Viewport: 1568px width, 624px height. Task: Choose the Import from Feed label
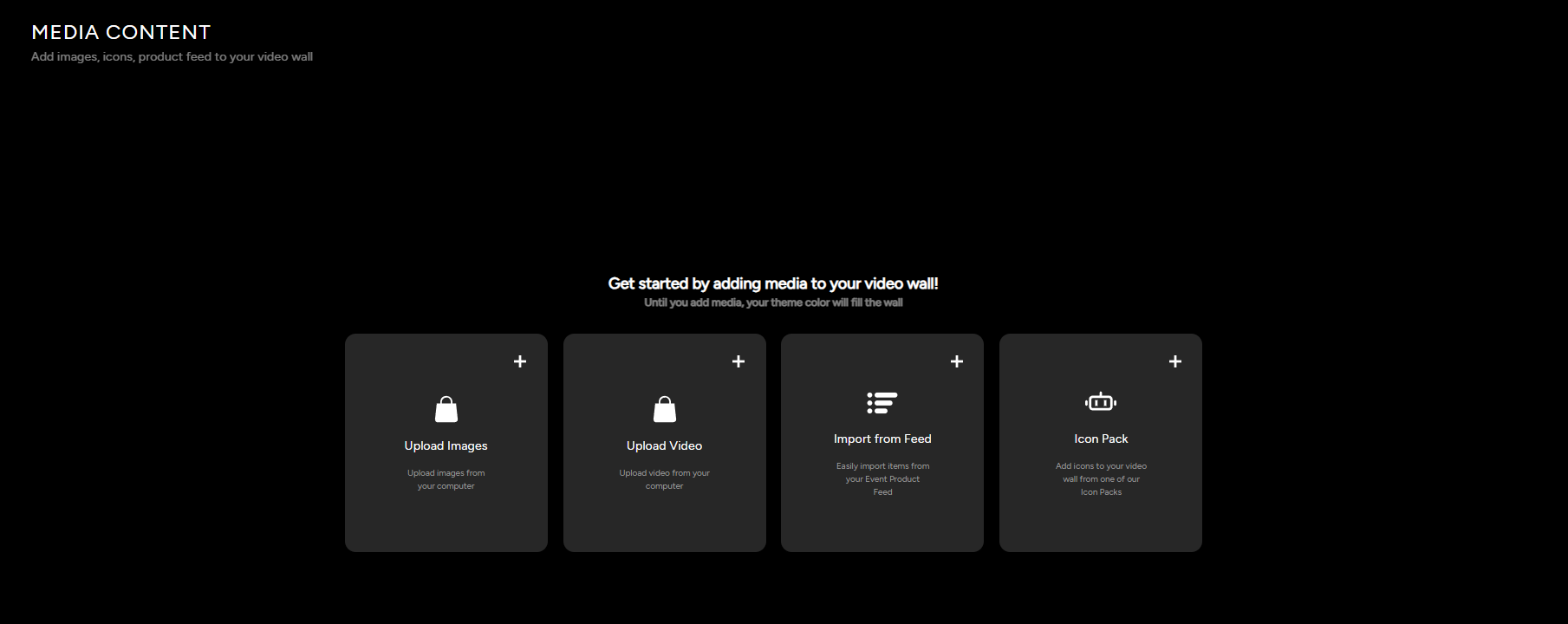click(882, 439)
